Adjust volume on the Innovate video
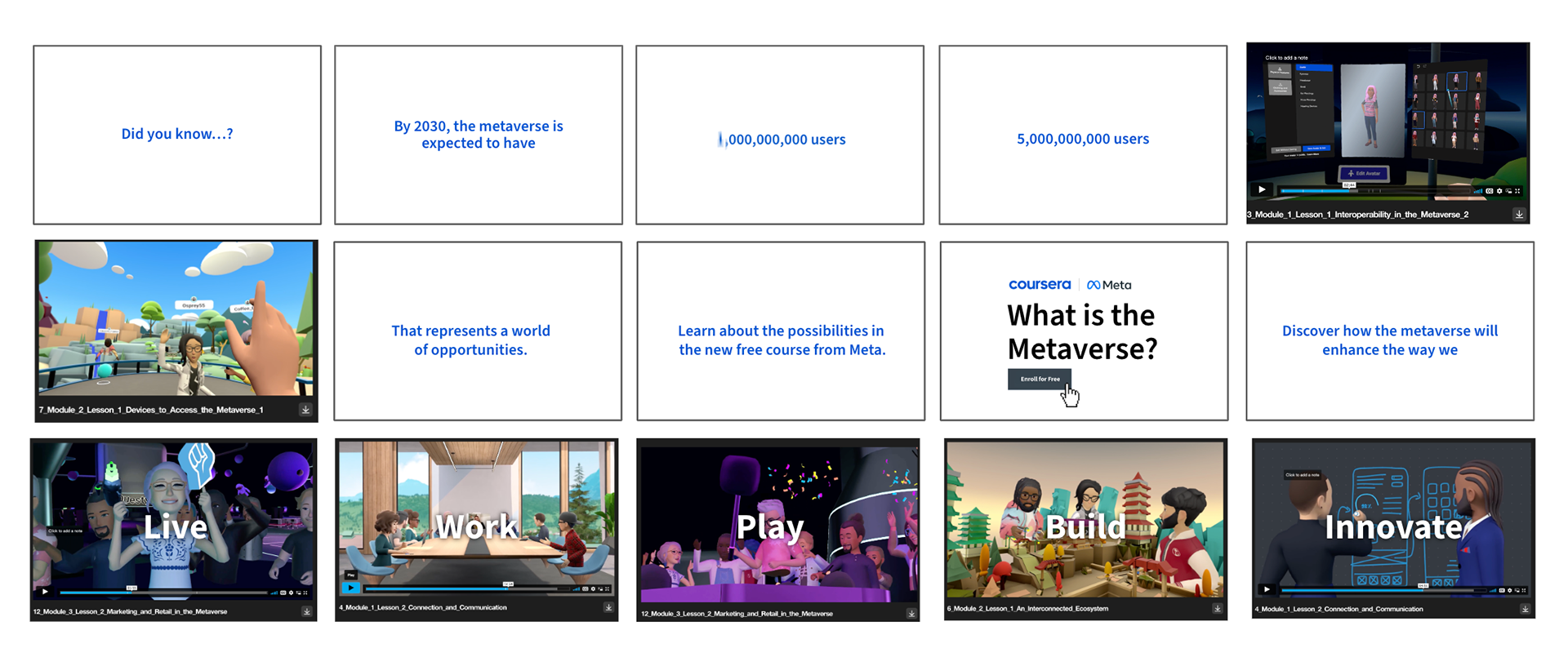 tap(1492, 590)
